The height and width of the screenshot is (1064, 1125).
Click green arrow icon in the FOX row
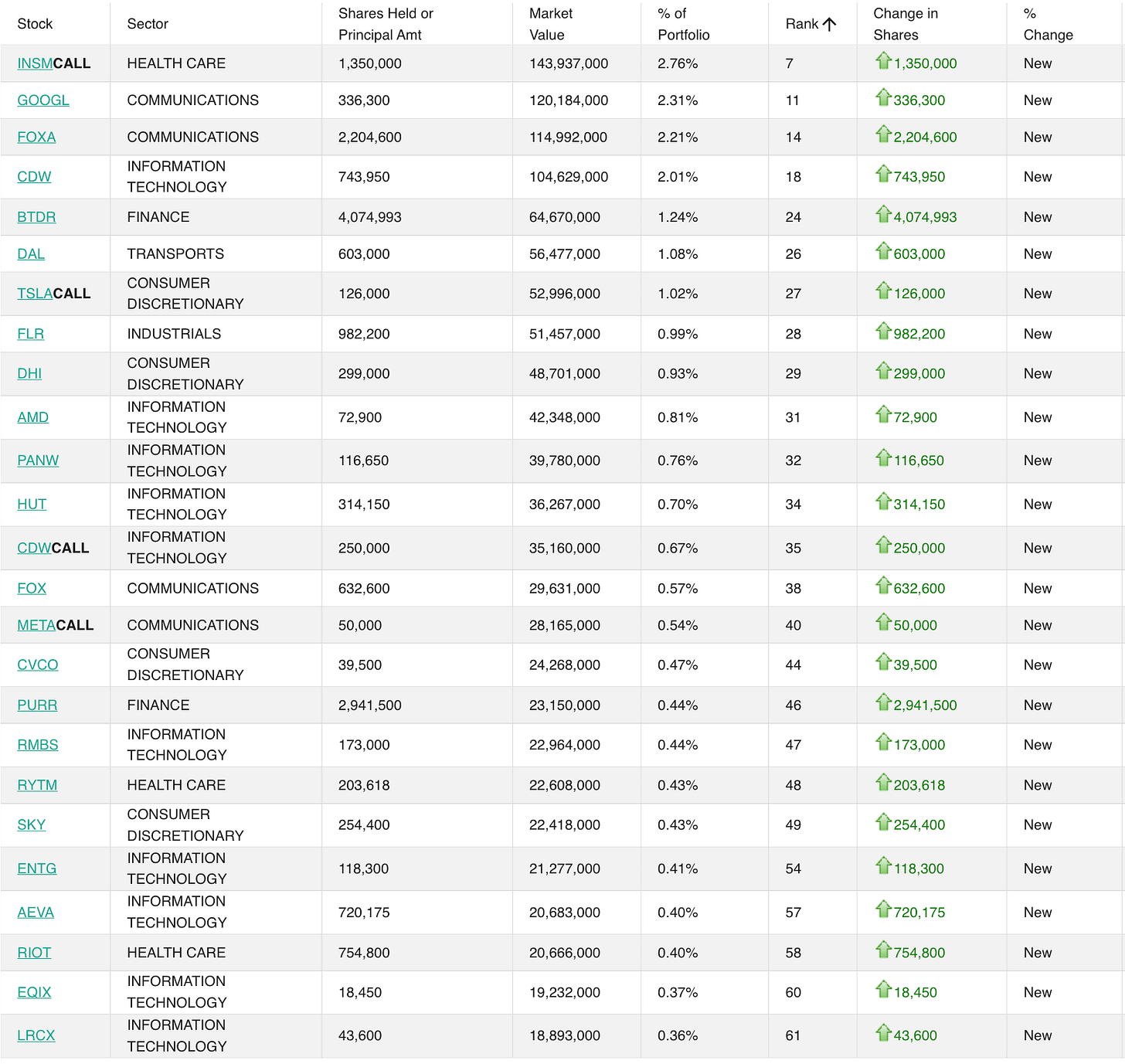coord(883,585)
